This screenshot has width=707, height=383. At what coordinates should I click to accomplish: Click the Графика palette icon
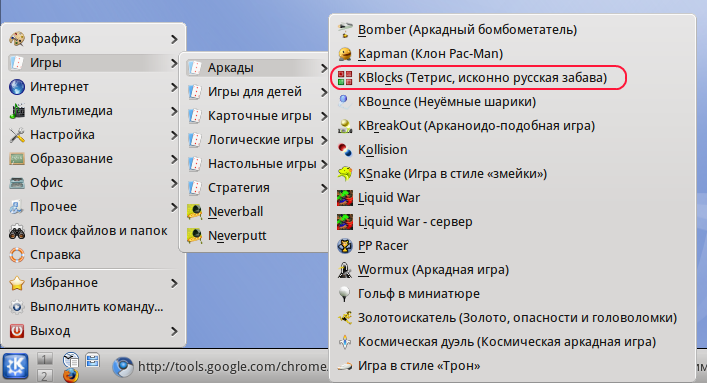click(x=17, y=39)
